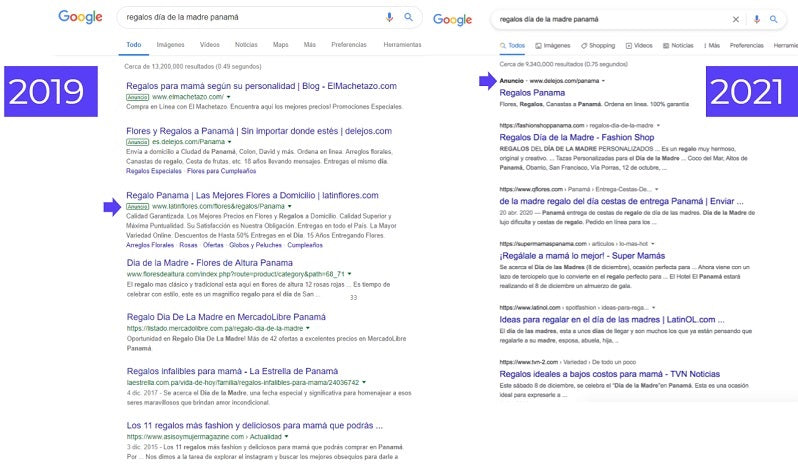
Task: Open the ElMachetazo.com ad result title
Action: coord(262,86)
